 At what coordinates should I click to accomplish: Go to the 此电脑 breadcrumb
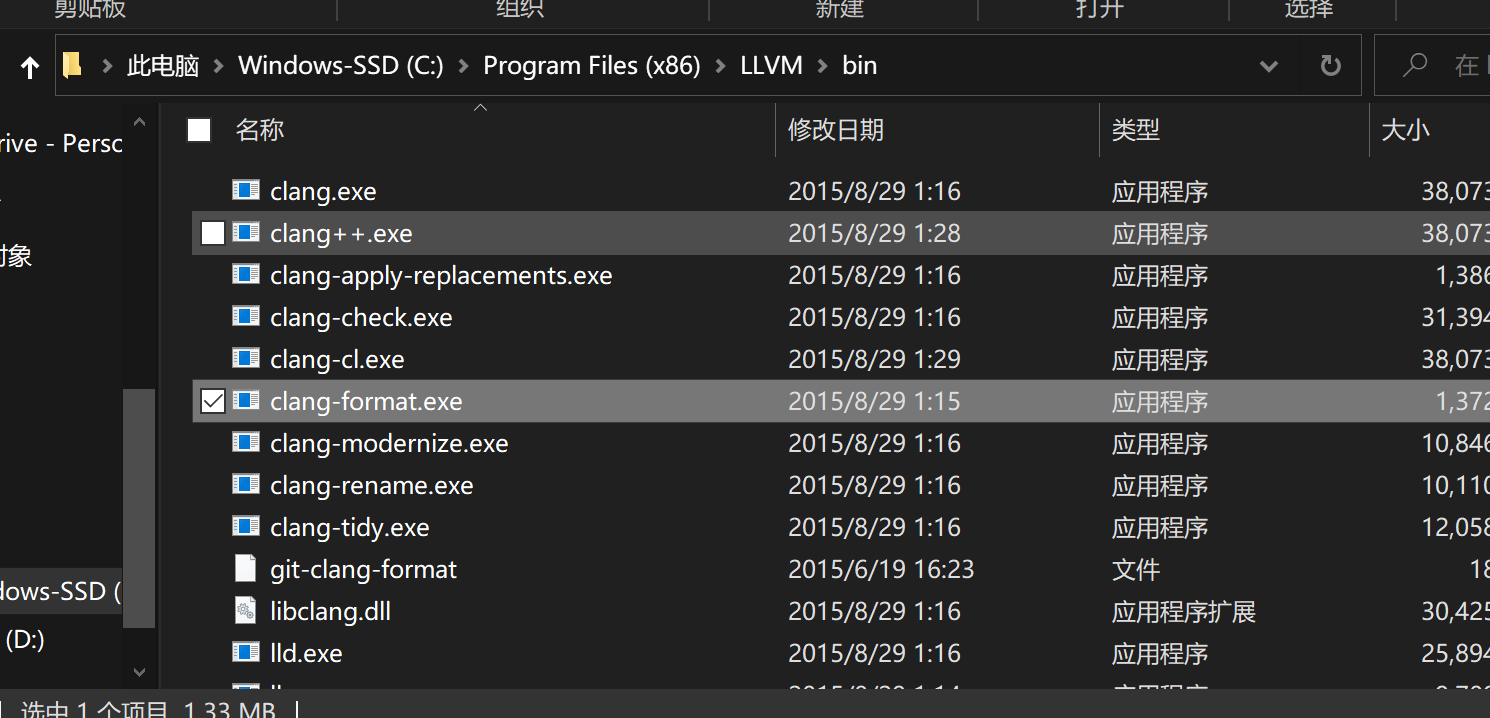[163, 66]
